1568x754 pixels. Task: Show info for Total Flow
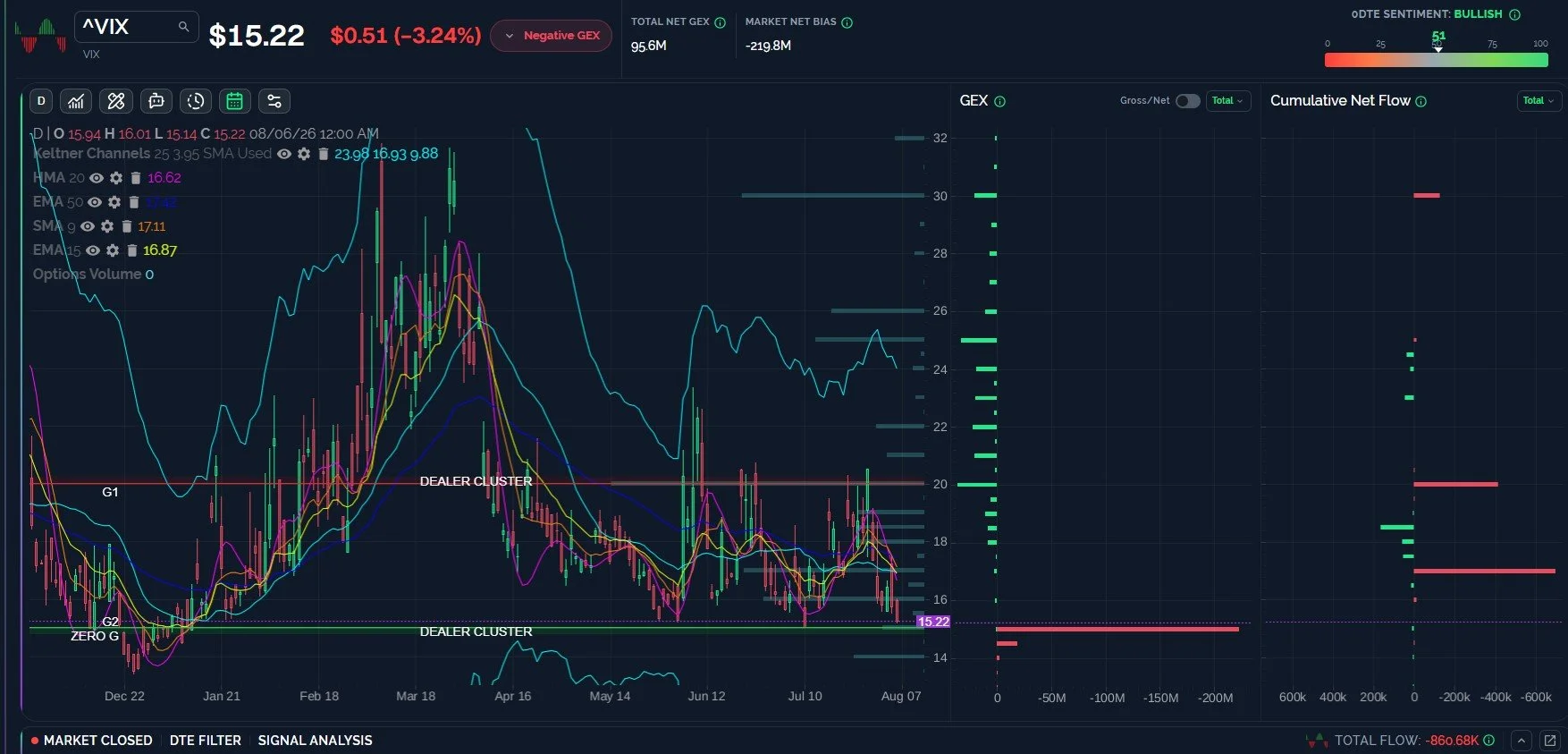click(1488, 741)
